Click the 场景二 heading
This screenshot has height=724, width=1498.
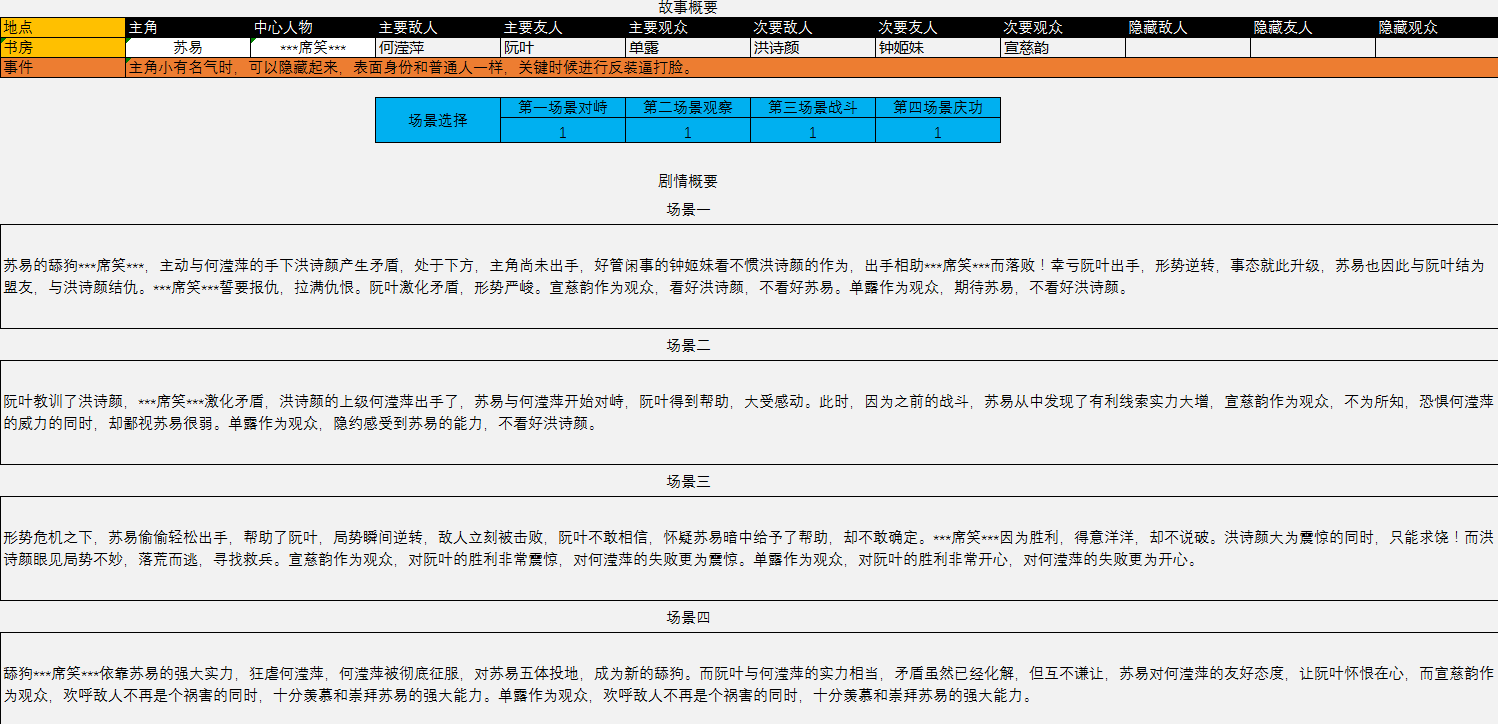(x=688, y=346)
